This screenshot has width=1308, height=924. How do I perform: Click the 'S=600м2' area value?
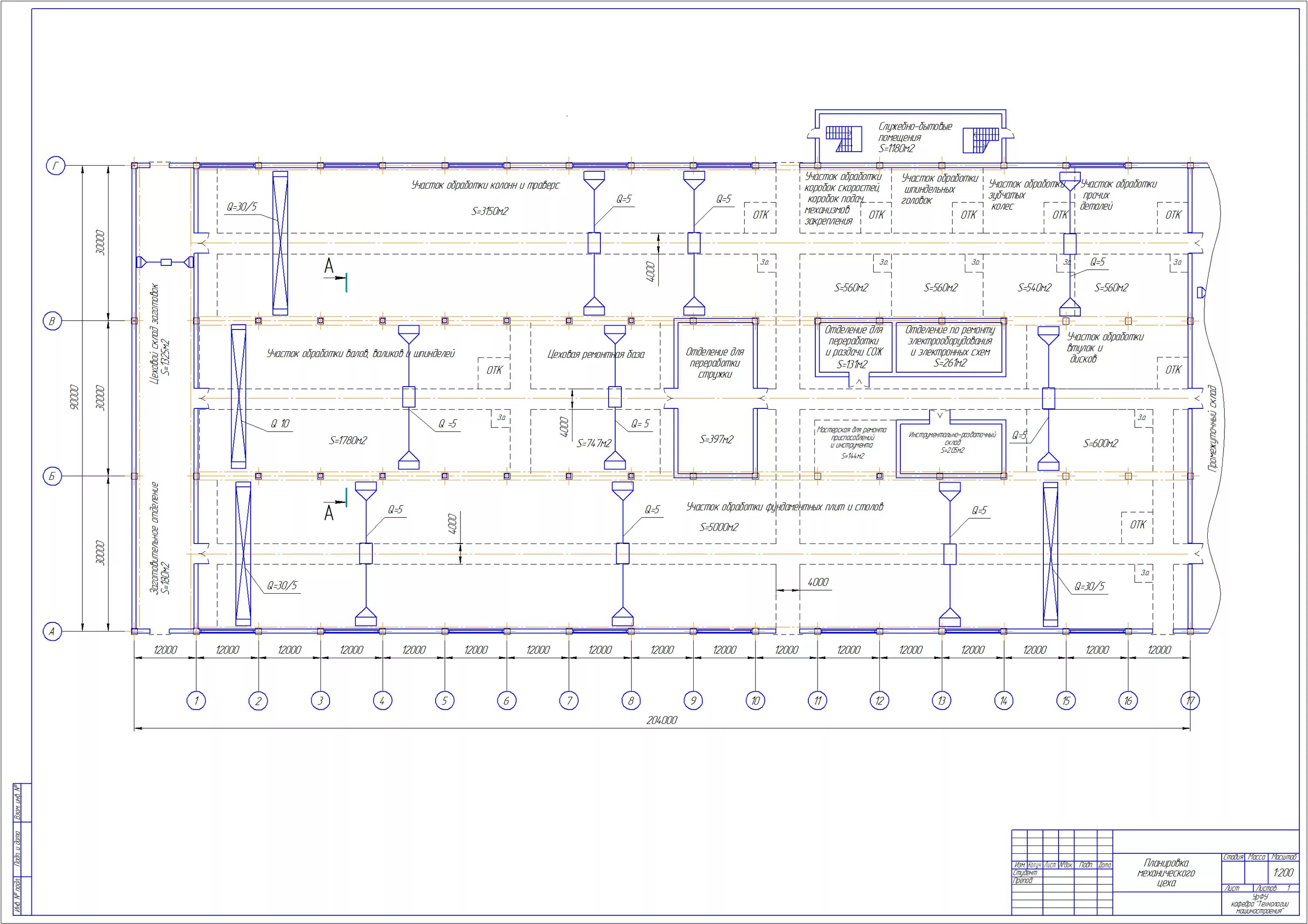pos(1100,444)
